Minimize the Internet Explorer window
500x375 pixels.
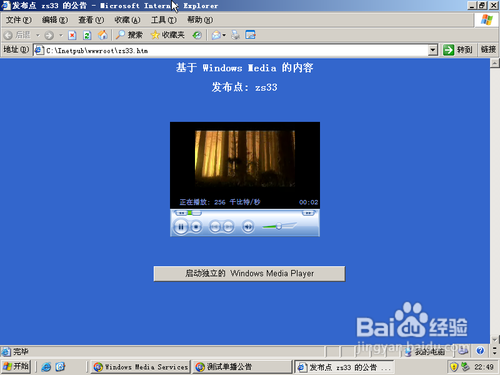pyautogui.click(x=472, y=5)
